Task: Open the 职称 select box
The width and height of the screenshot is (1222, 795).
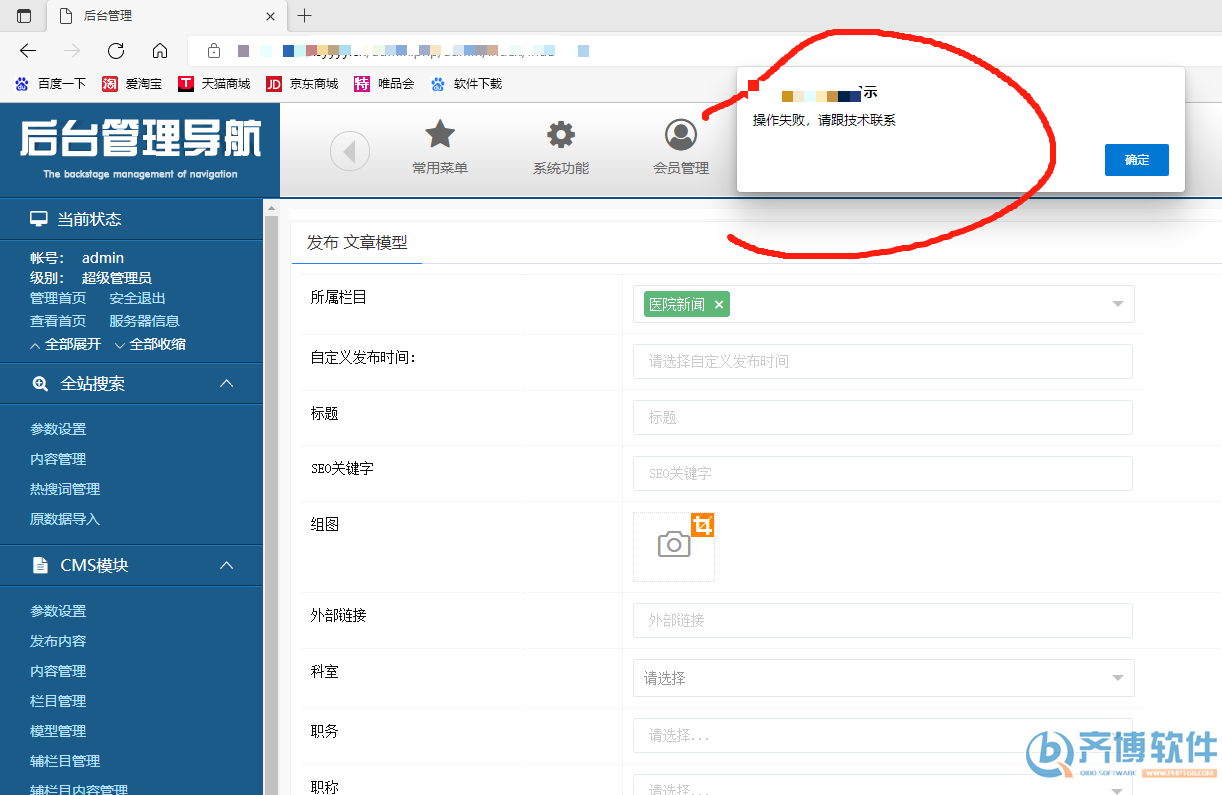Action: [x=883, y=787]
